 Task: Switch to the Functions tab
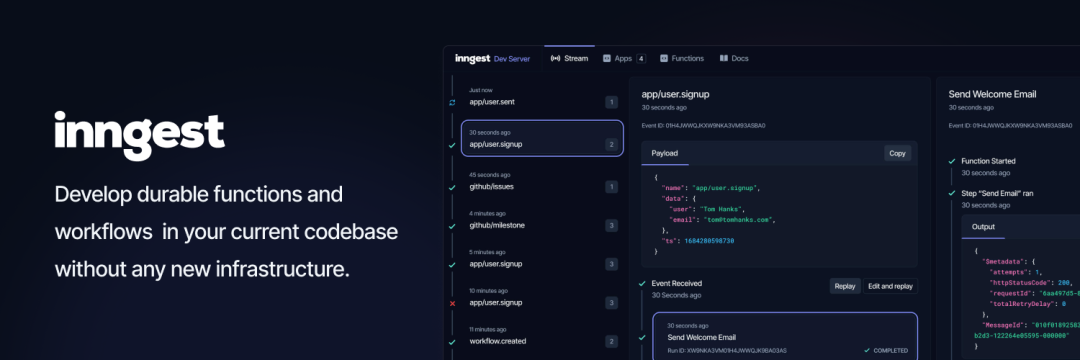[x=682, y=59]
